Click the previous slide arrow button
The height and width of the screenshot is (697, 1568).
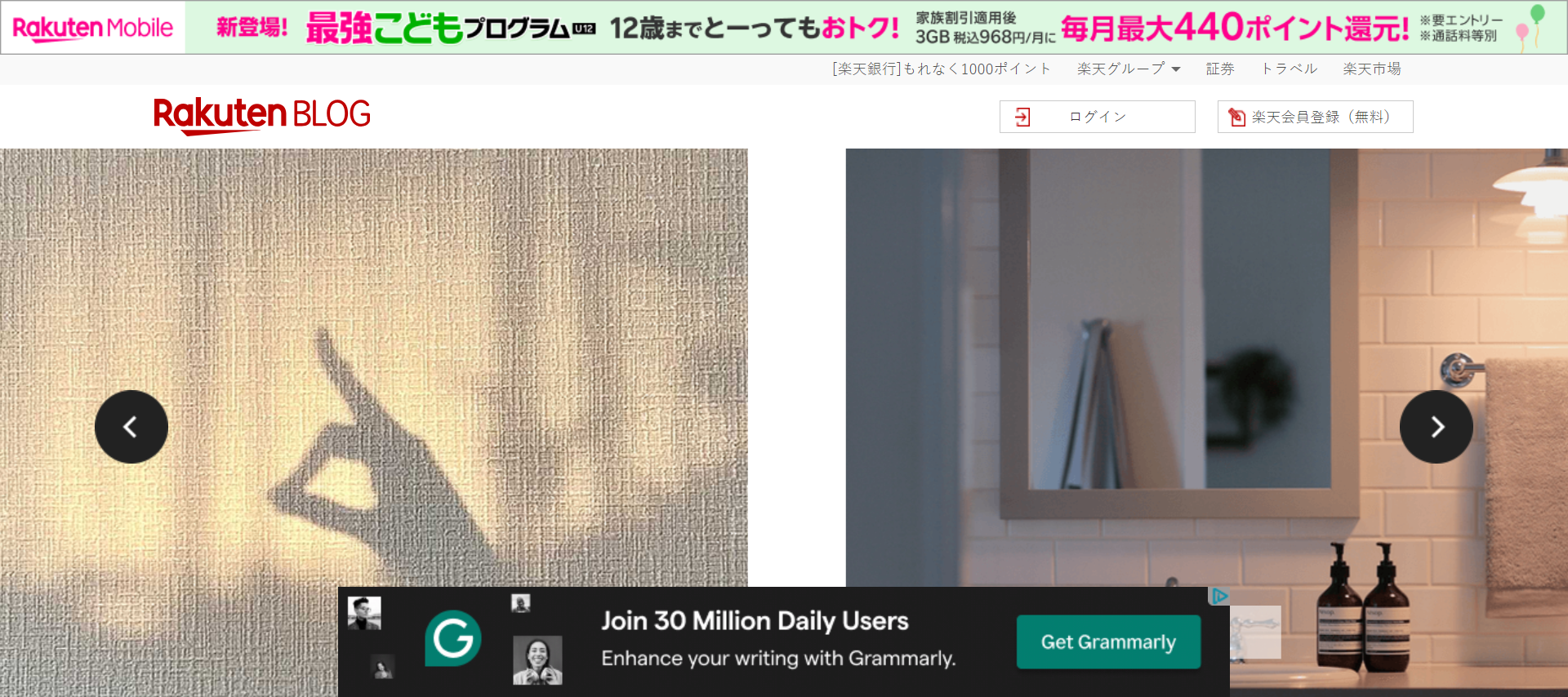click(131, 427)
